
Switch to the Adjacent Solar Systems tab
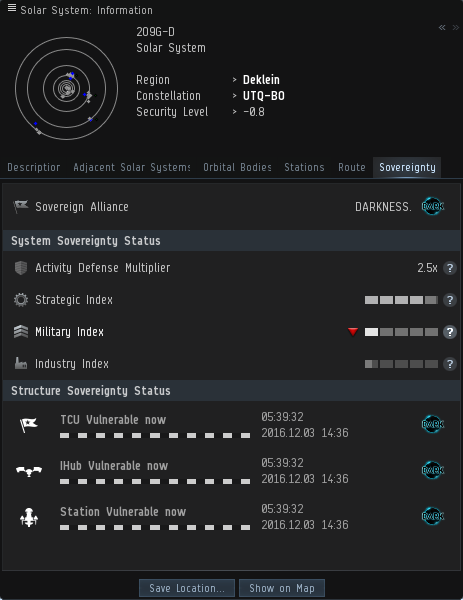tap(132, 167)
